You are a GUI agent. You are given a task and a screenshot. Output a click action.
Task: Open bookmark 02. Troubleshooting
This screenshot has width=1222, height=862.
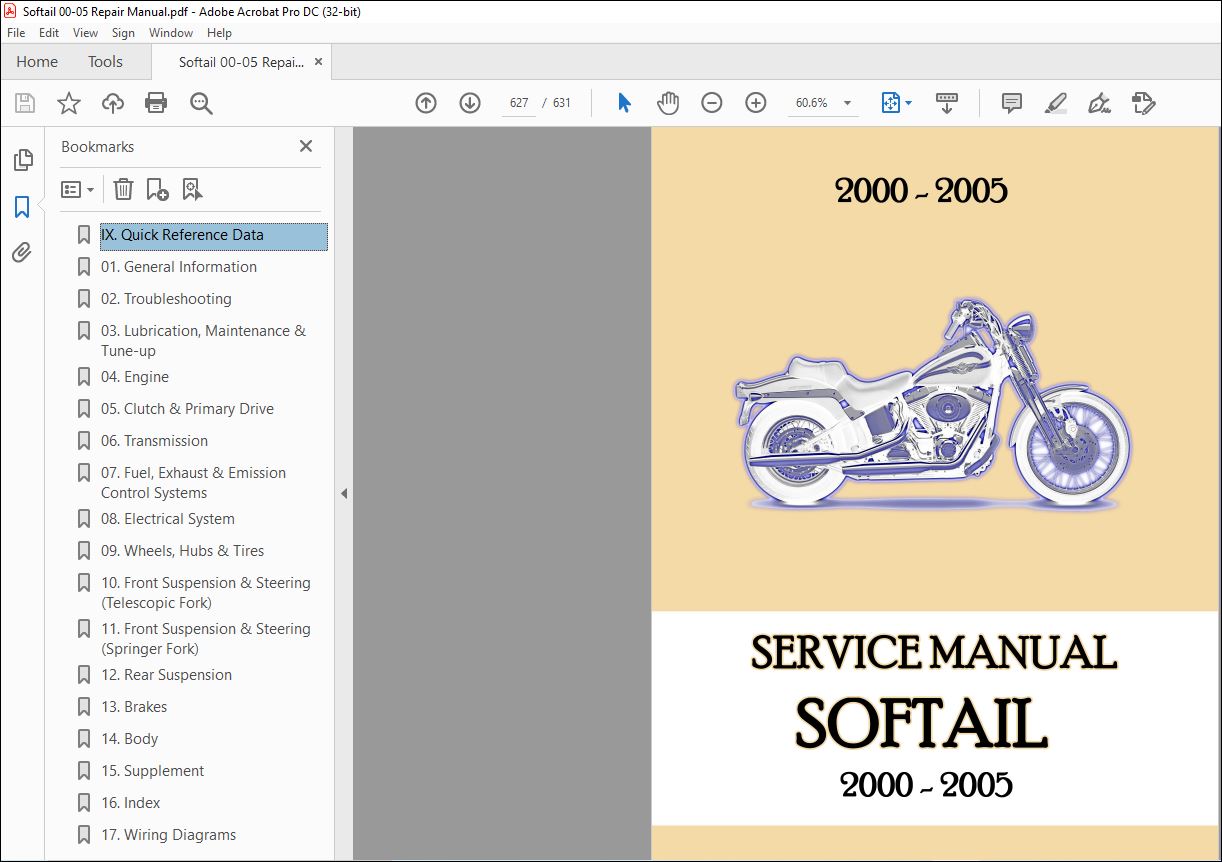coord(166,299)
